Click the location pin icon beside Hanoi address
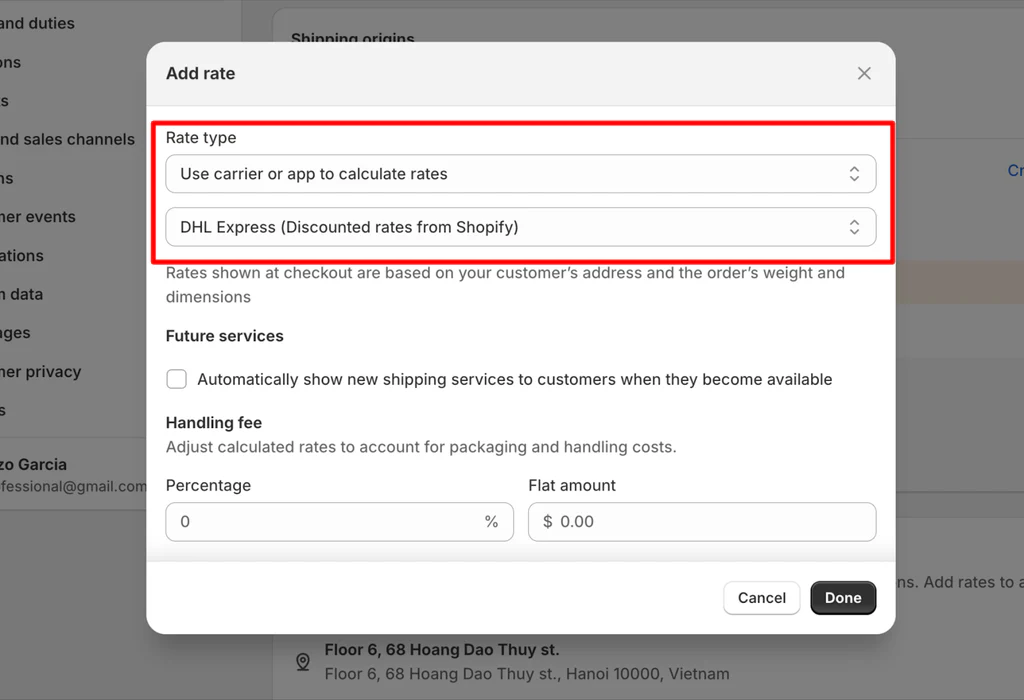 click(x=303, y=661)
